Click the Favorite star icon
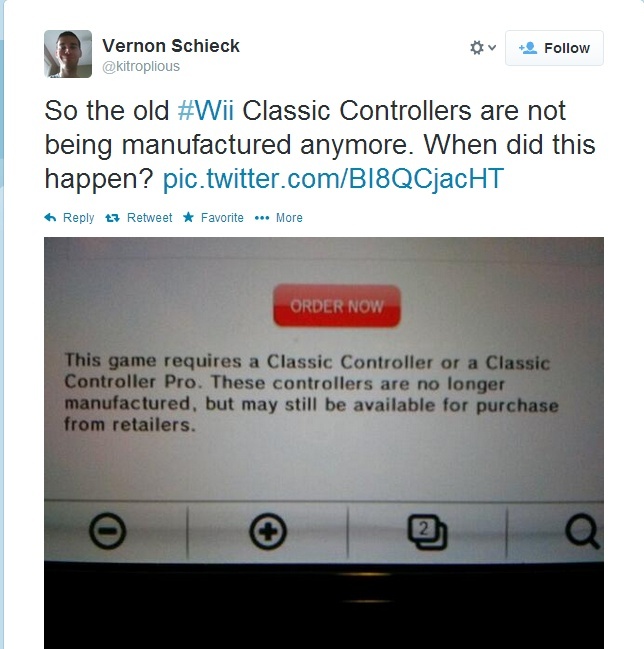Image resolution: width=644 pixels, height=649 pixels. [x=188, y=217]
